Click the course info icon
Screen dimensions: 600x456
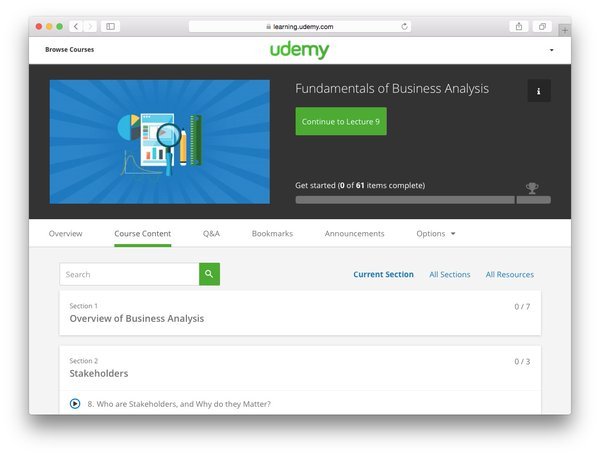tap(539, 91)
